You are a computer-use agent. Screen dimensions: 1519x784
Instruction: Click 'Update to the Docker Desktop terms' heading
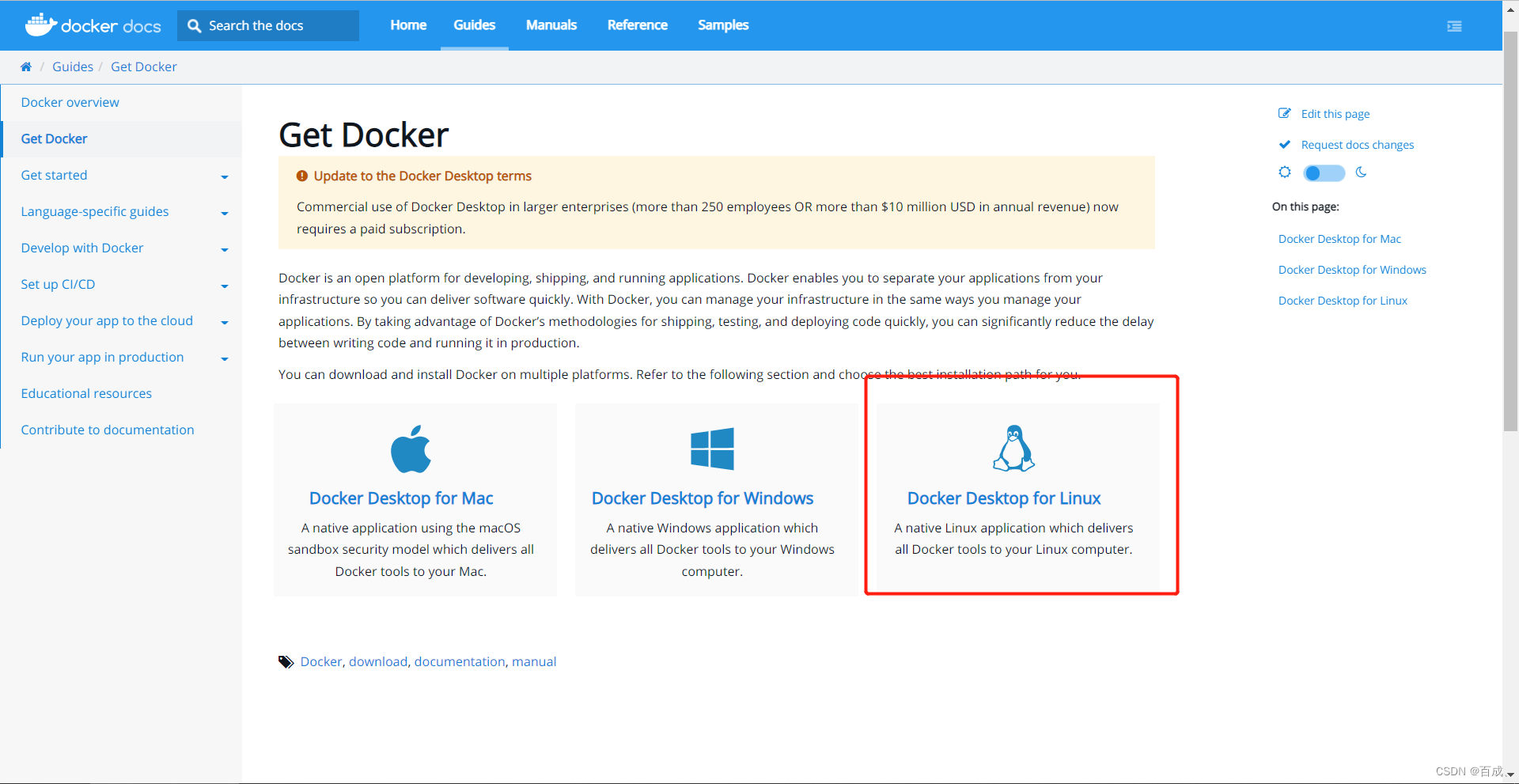[422, 176]
